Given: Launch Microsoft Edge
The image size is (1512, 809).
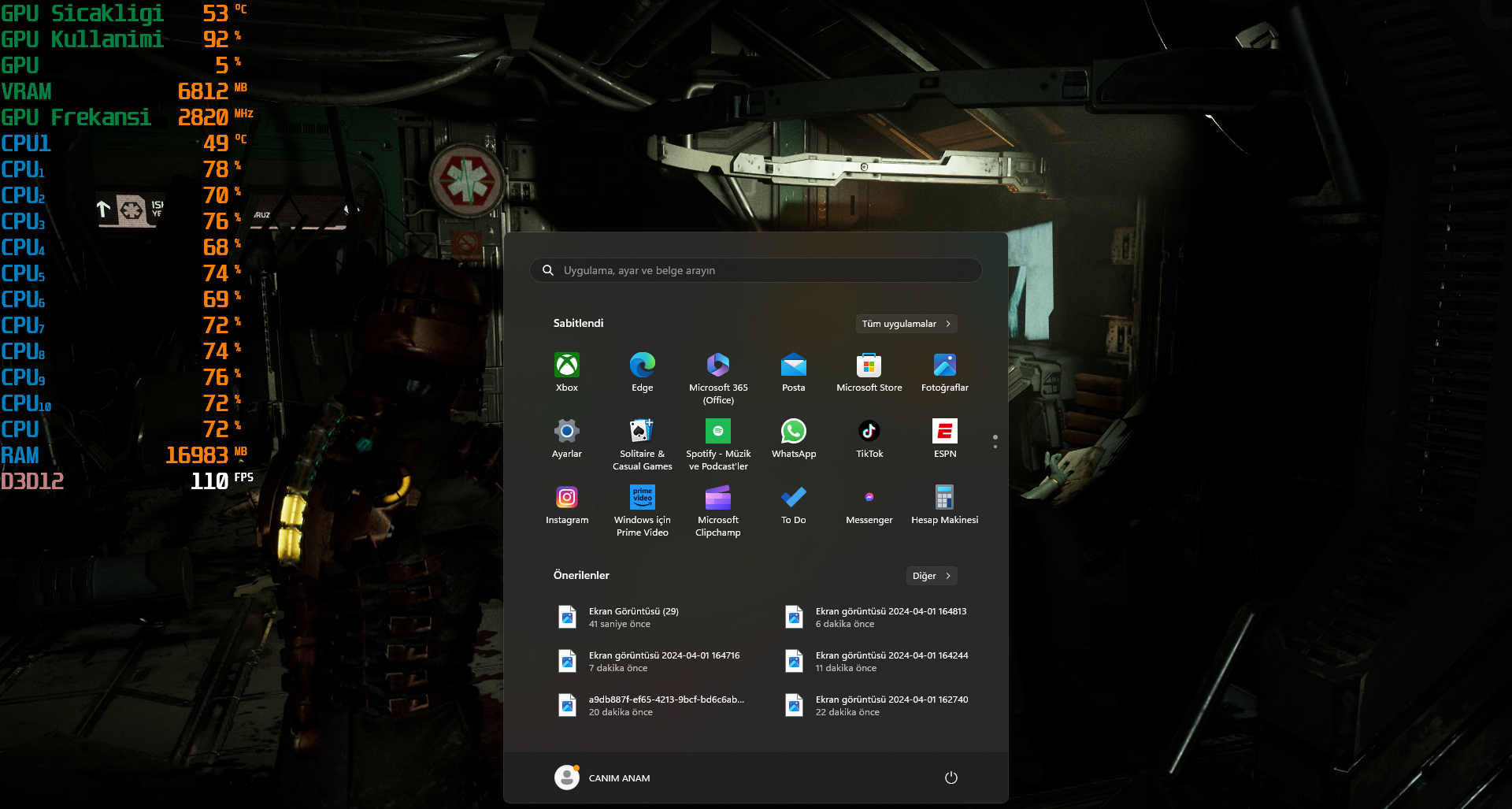Looking at the screenshot, I should coord(643,373).
